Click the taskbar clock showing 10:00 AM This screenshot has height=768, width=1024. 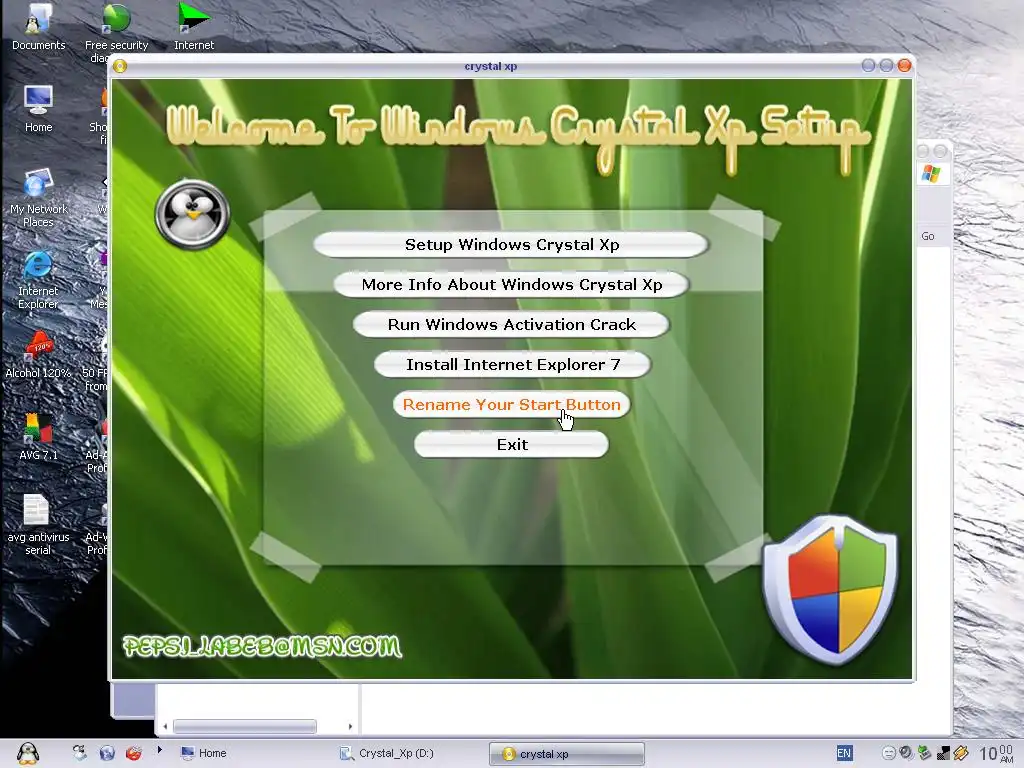[x=997, y=754]
